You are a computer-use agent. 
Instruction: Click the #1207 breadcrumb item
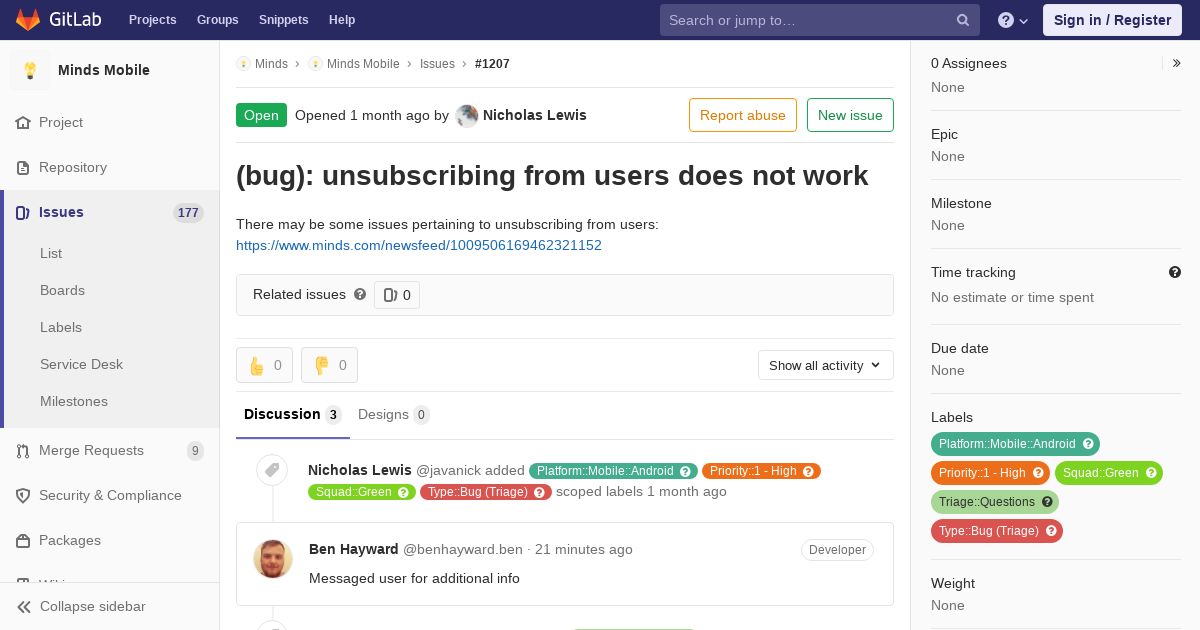[492, 64]
